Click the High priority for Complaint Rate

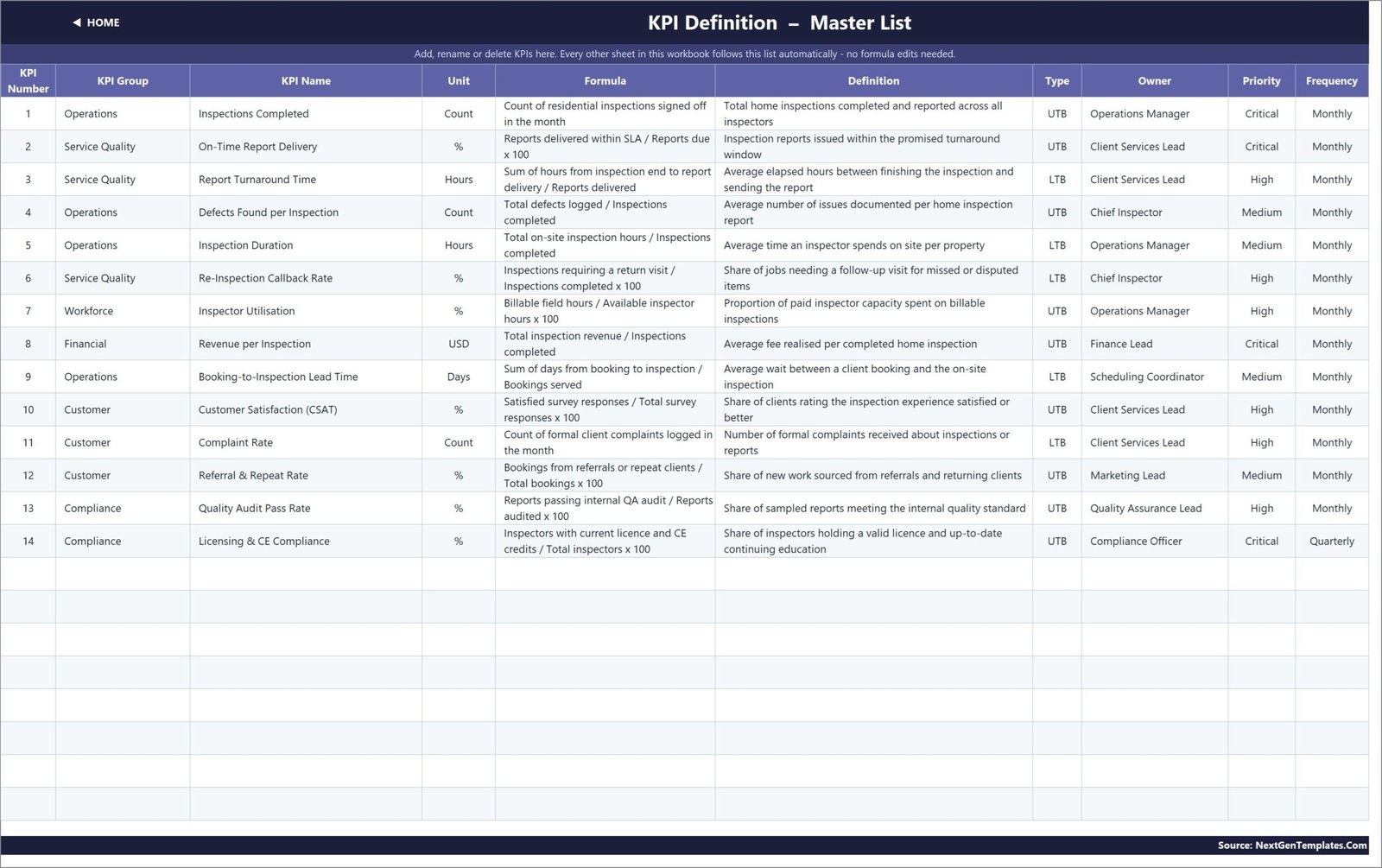point(1262,442)
